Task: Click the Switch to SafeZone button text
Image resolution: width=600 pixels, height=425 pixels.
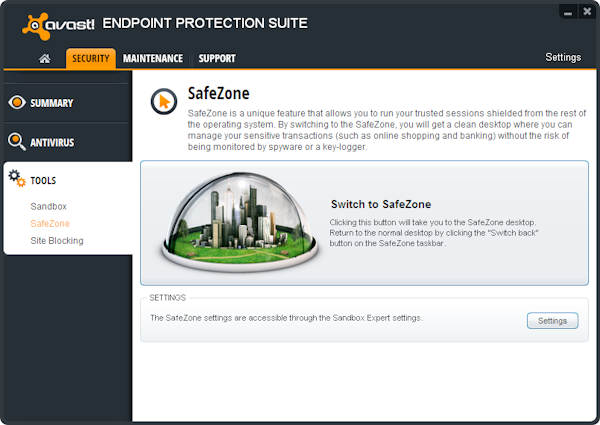Action: [381, 204]
